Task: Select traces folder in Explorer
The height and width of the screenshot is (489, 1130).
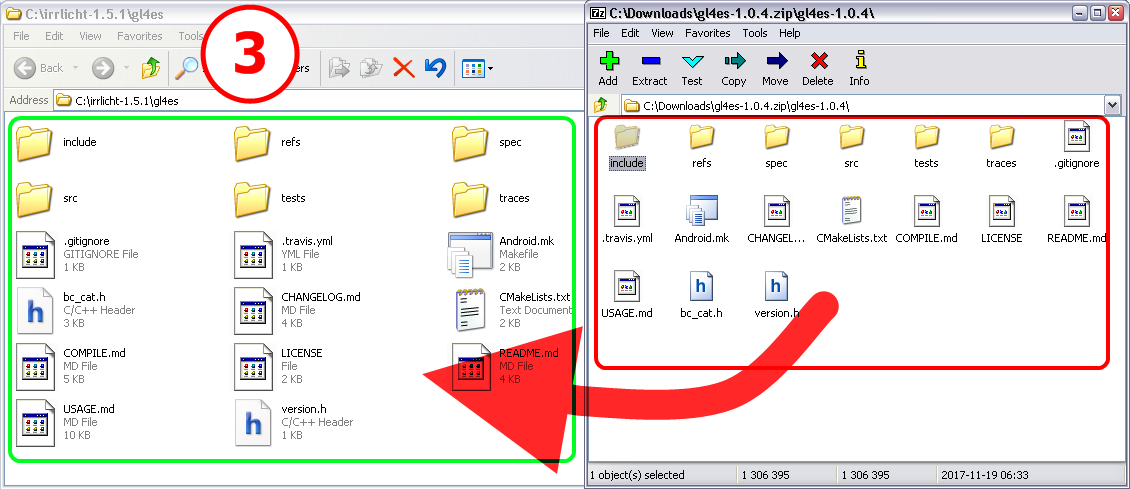Action: 491,198
